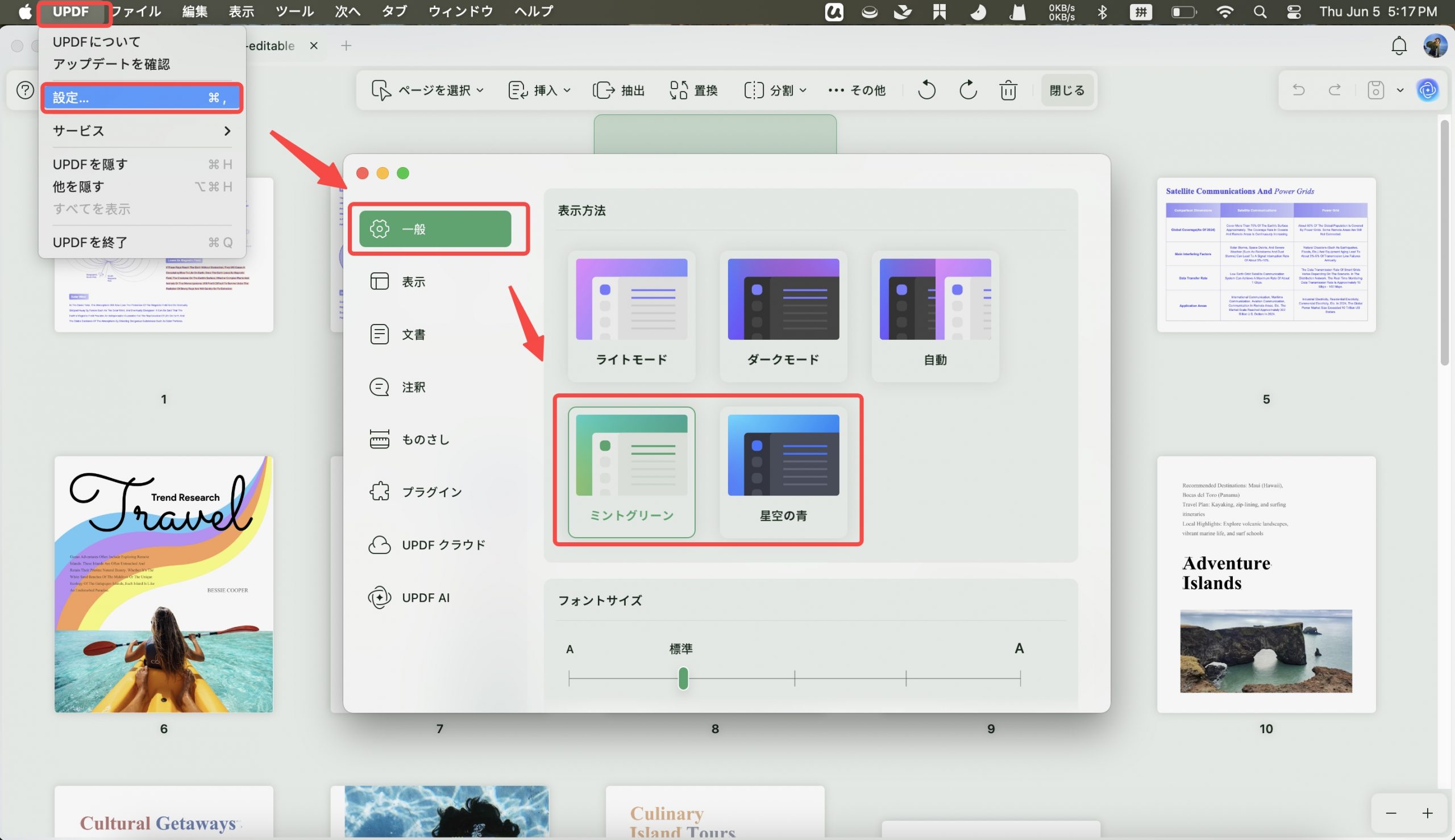Image resolution: width=1455 pixels, height=840 pixels.
Task: Select the 星空の青 theme
Action: pos(783,472)
